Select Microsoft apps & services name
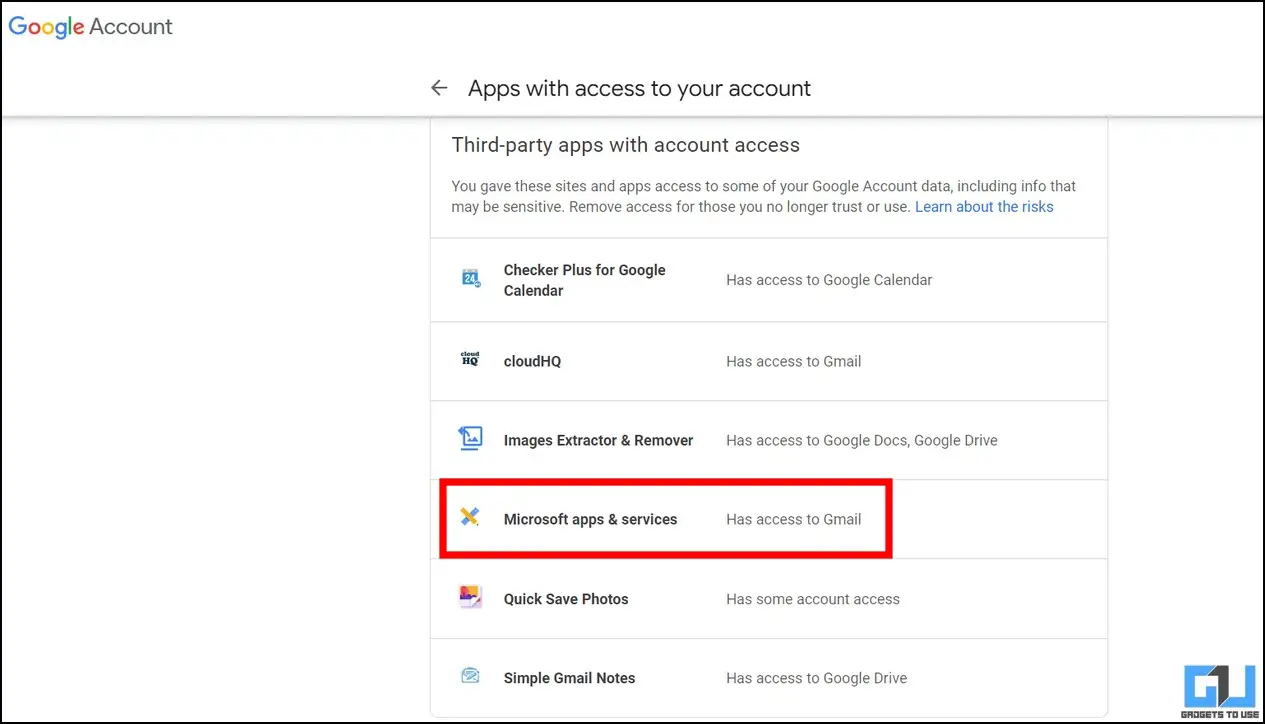Viewport: 1265px width, 724px height. (x=590, y=519)
